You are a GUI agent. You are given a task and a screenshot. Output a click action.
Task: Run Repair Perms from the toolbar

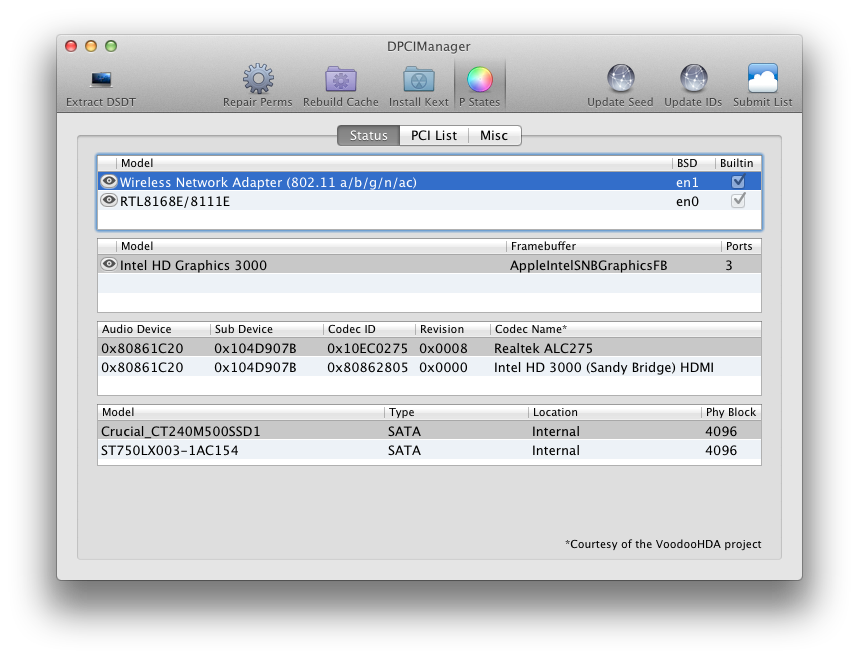[258, 80]
